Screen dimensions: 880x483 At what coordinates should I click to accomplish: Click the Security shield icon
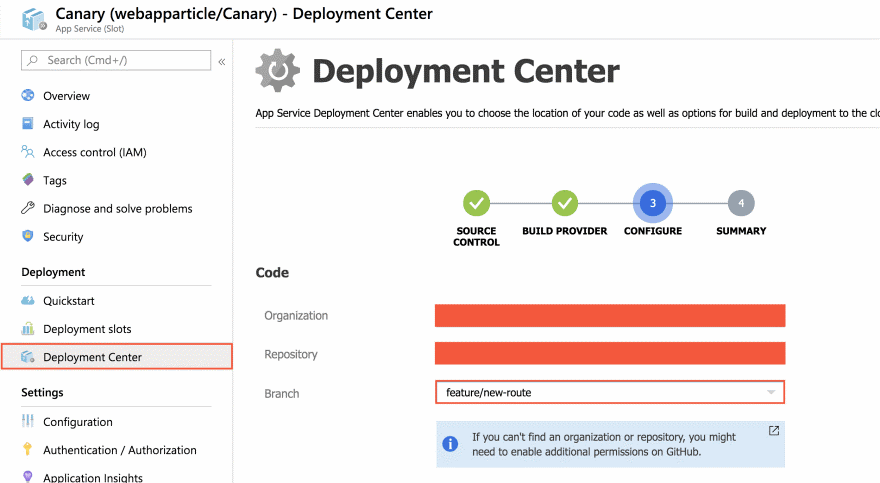tap(28, 237)
